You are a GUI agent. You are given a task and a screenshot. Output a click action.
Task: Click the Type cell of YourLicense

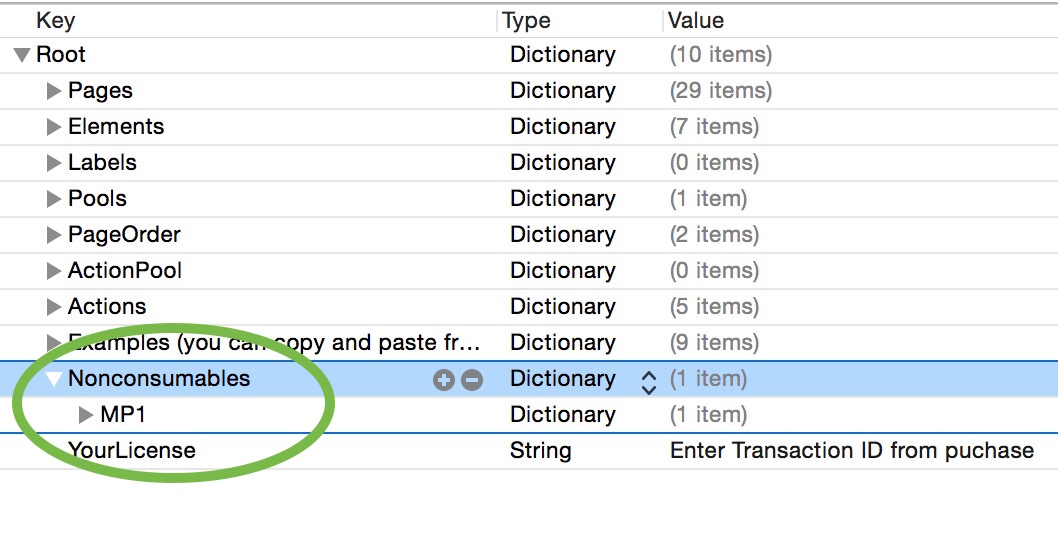tap(540, 450)
